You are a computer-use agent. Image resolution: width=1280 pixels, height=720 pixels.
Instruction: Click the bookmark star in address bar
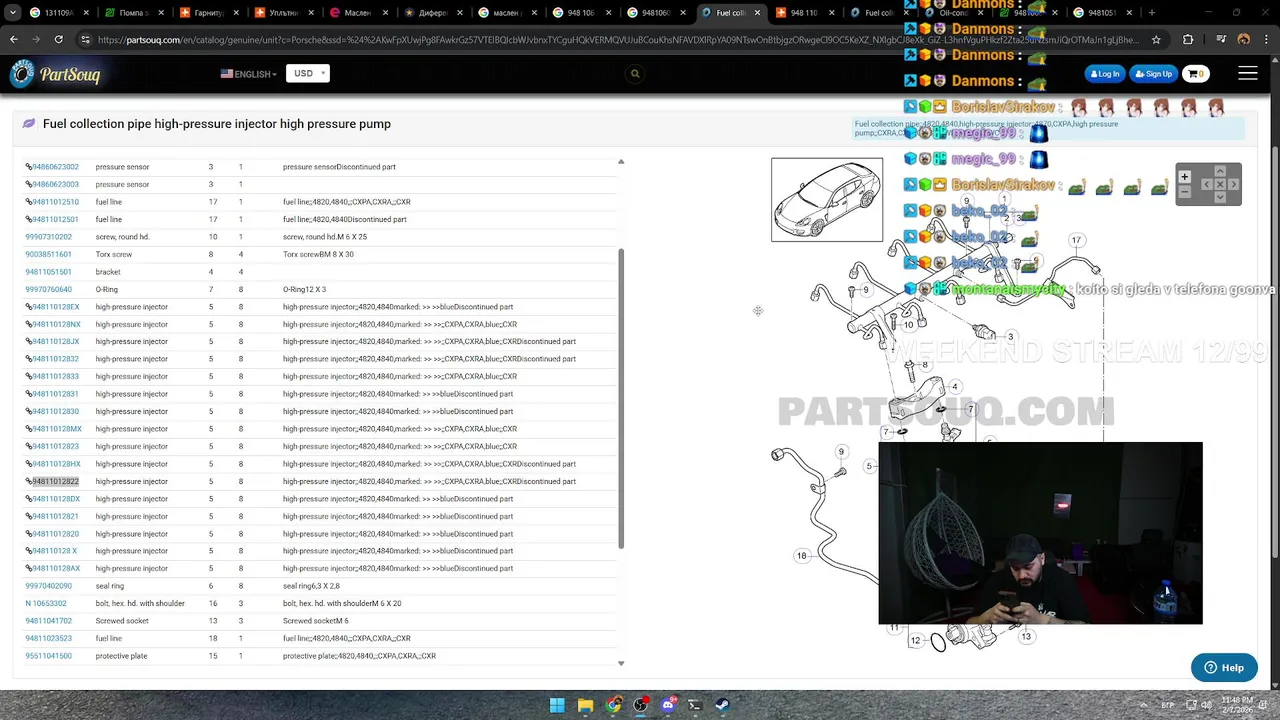[1156, 40]
